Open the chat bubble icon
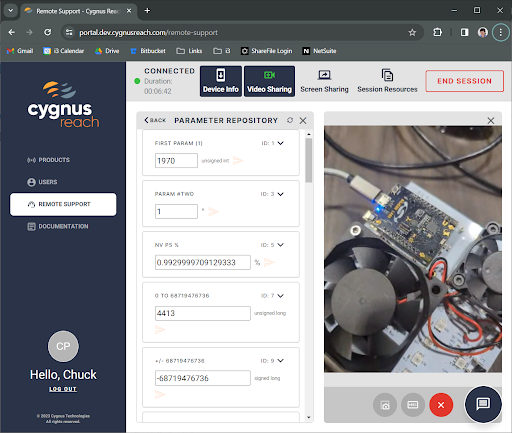This screenshot has height=433, width=512. click(483, 404)
